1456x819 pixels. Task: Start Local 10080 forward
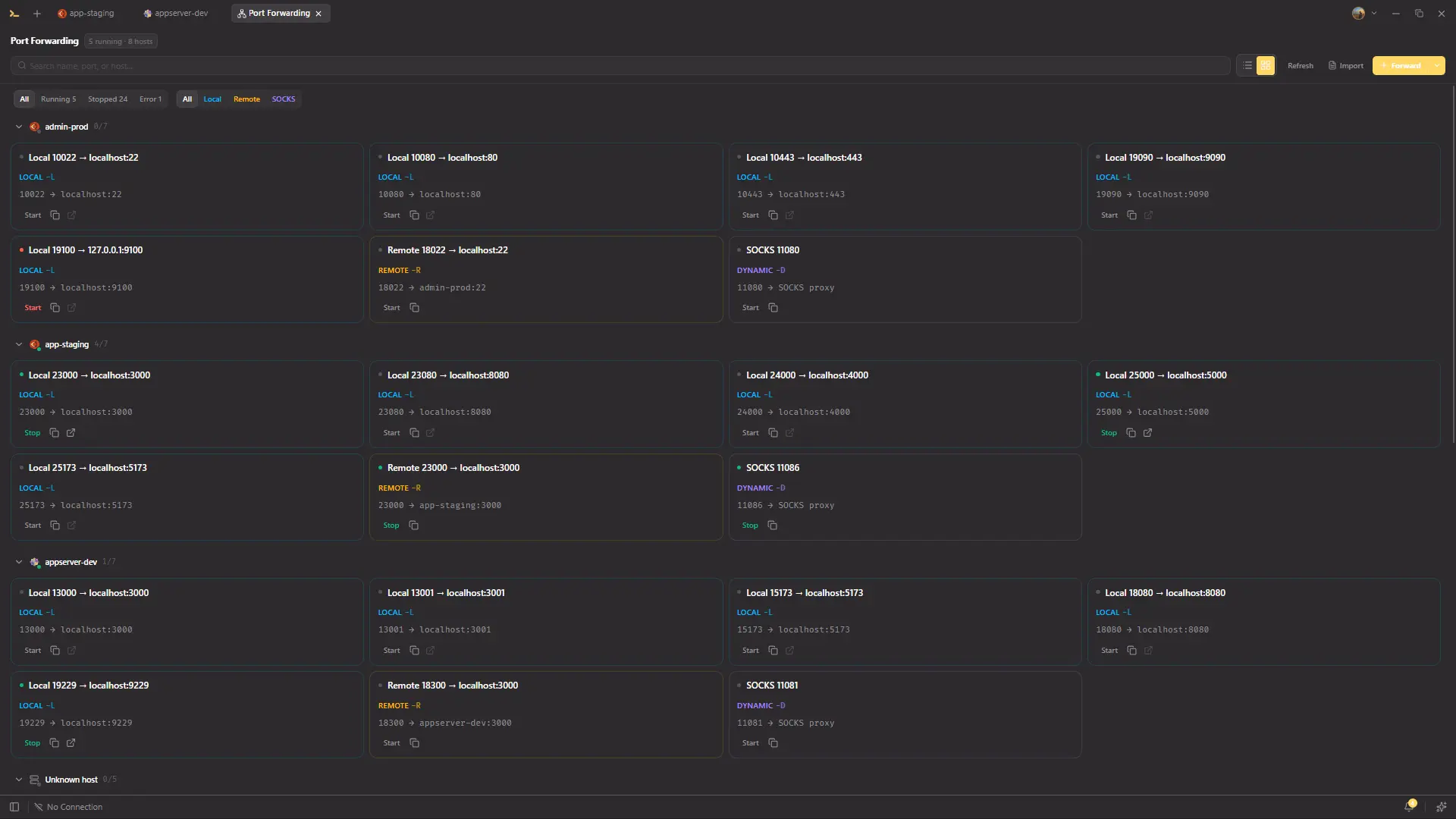tap(391, 215)
